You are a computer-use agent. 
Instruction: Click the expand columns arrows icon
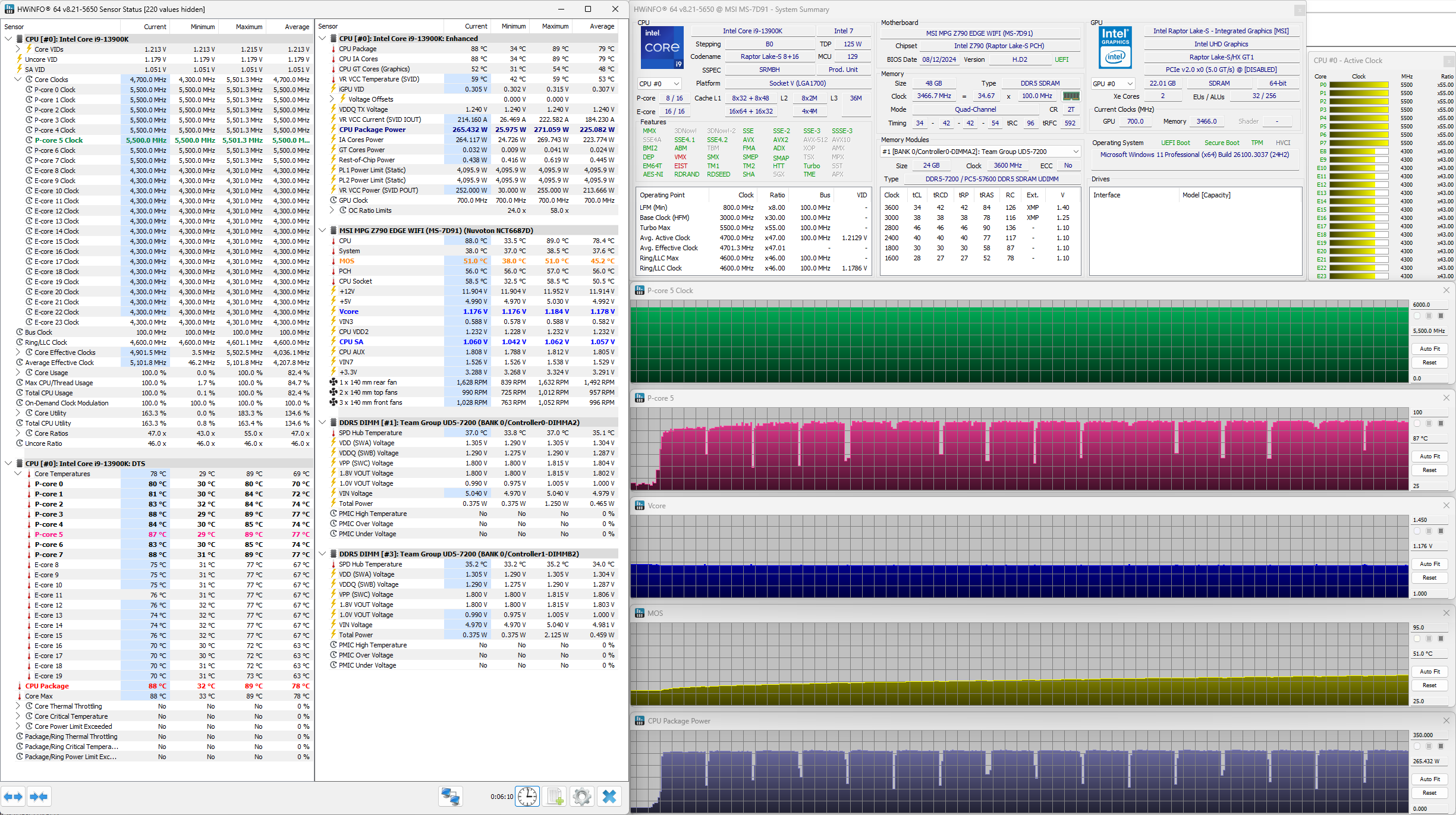13,797
